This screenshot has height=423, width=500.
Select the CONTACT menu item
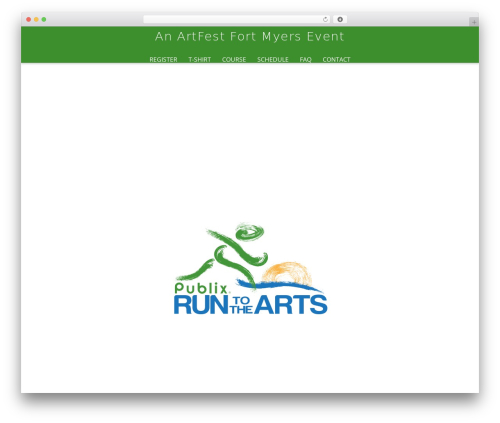point(336,59)
